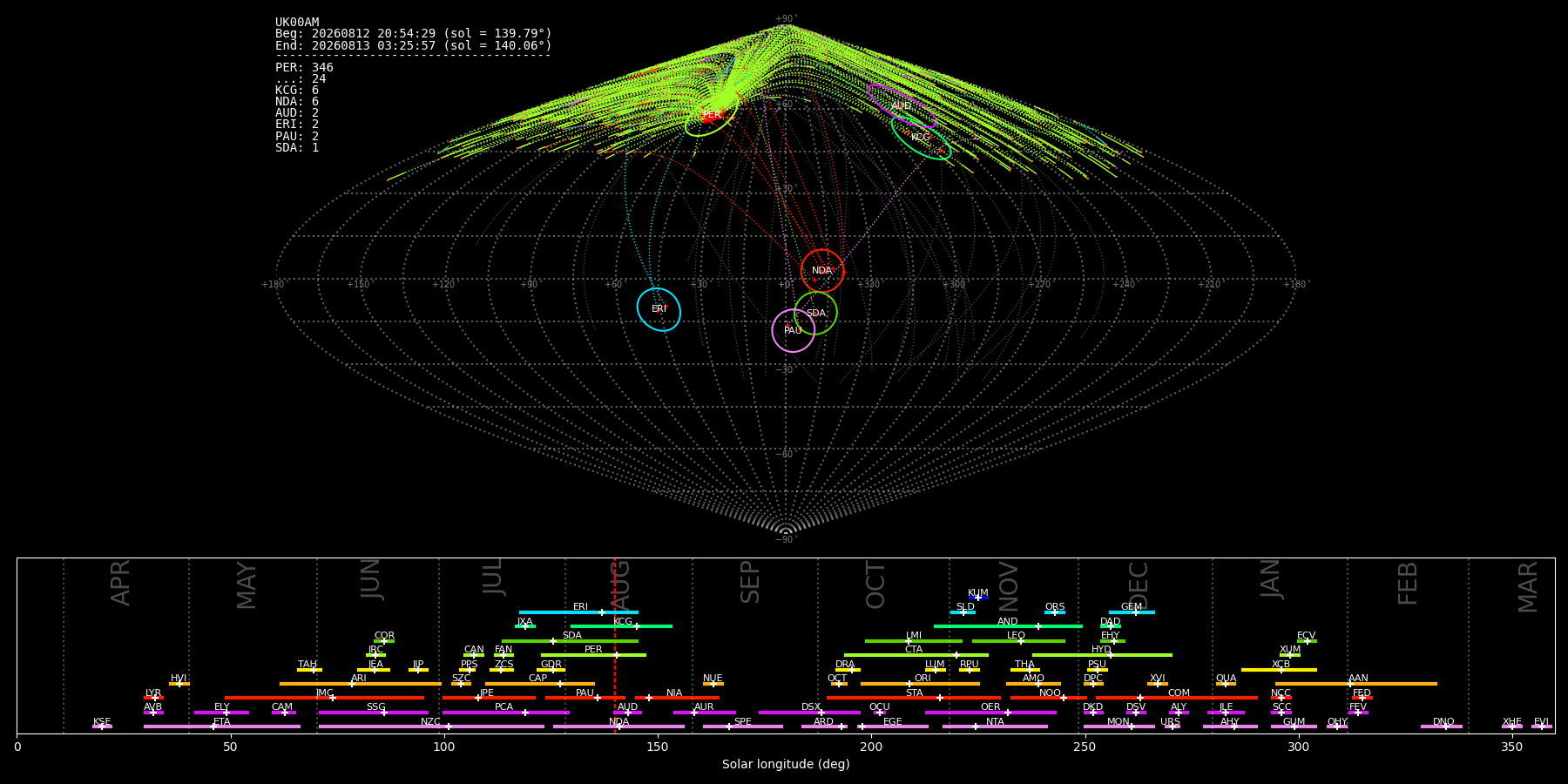
Task: Click the pink NZC shower bar
Action: point(431,727)
